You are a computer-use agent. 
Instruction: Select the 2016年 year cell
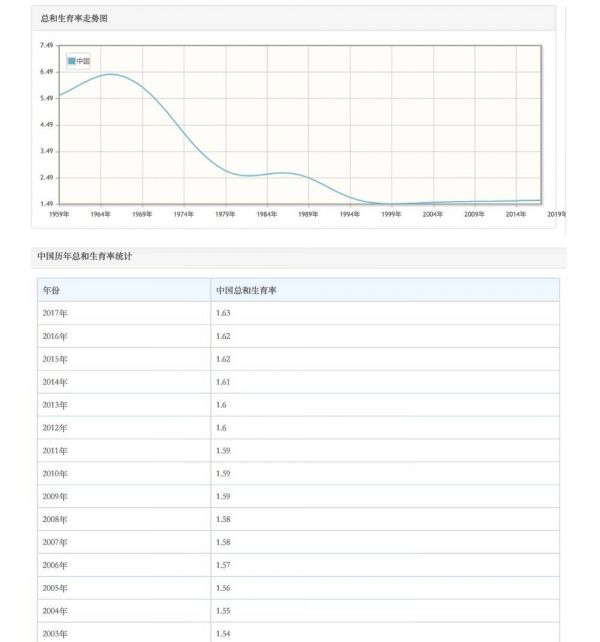point(55,336)
